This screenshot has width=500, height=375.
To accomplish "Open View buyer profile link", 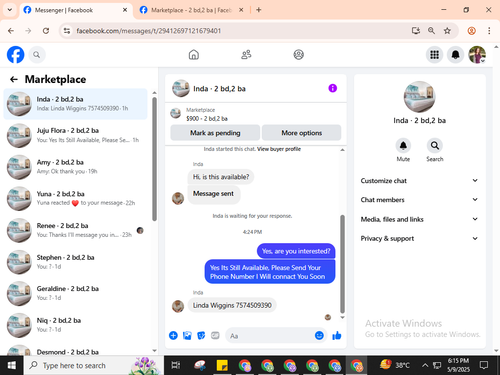I will [x=279, y=149].
